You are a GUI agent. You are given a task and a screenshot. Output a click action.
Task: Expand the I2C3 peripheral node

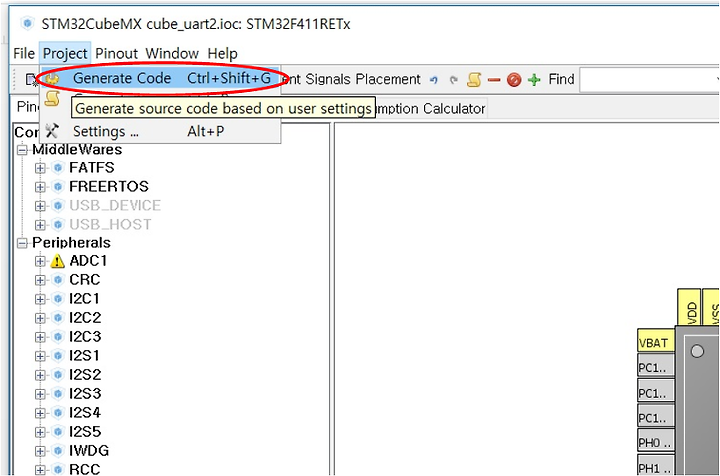40,337
